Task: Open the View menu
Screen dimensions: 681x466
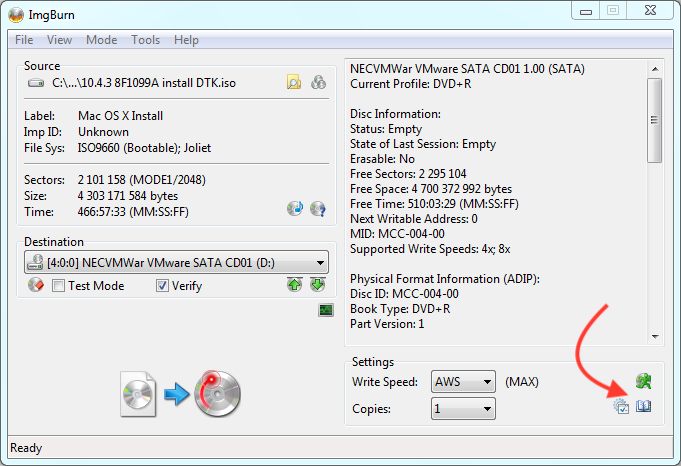Action: point(60,40)
